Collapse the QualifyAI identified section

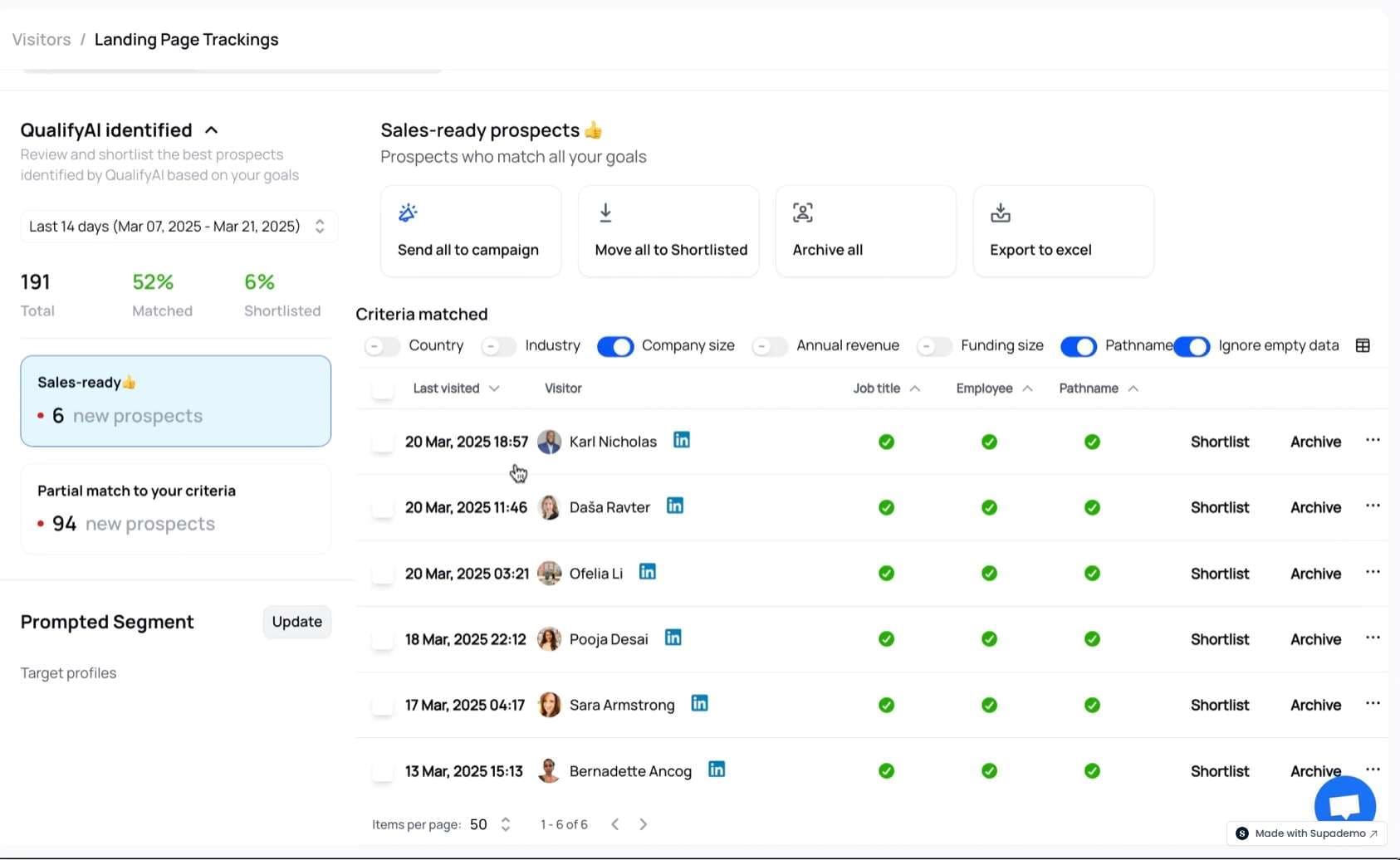(212, 130)
